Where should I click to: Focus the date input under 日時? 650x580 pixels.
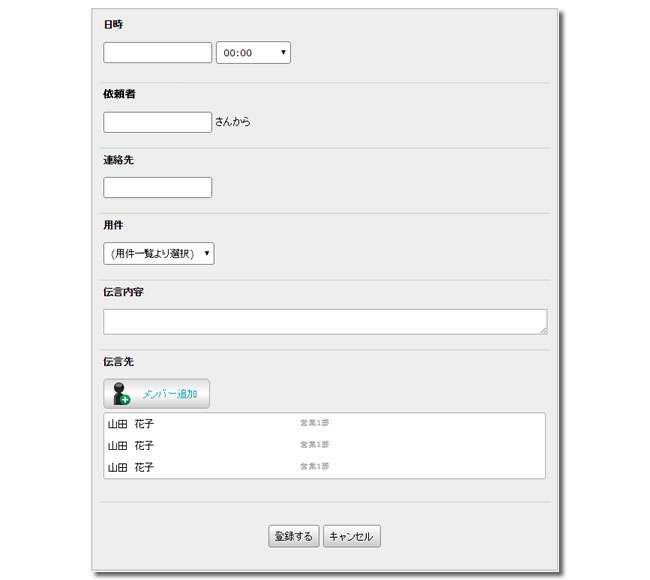[x=157, y=53]
